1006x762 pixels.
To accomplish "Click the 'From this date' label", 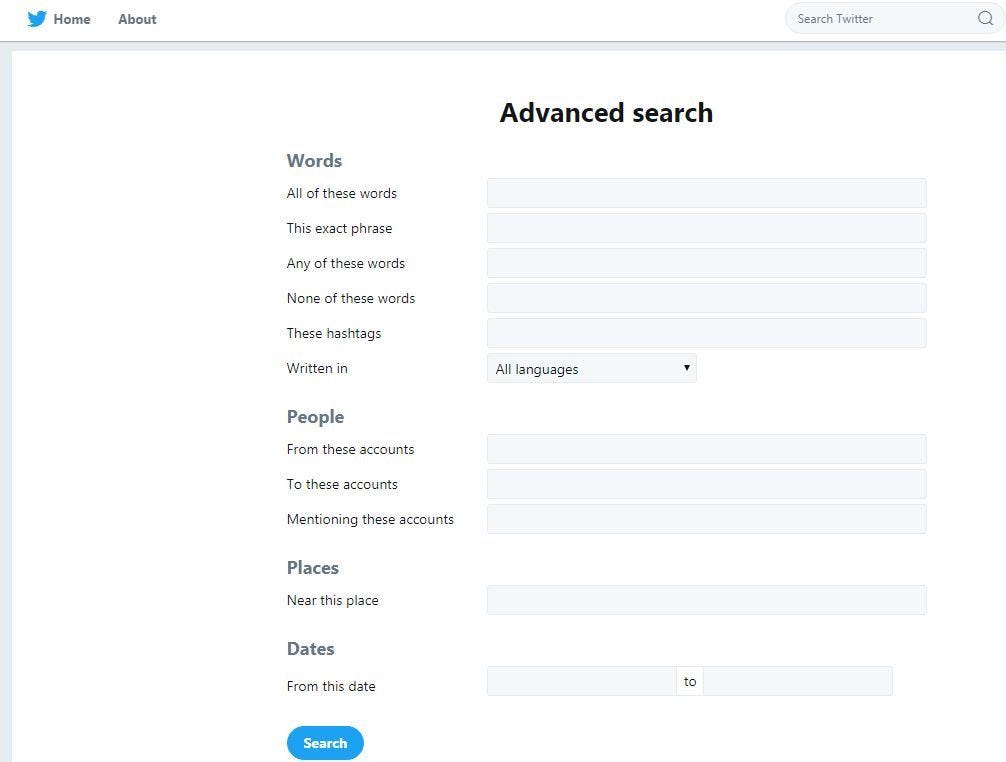I will (331, 686).
